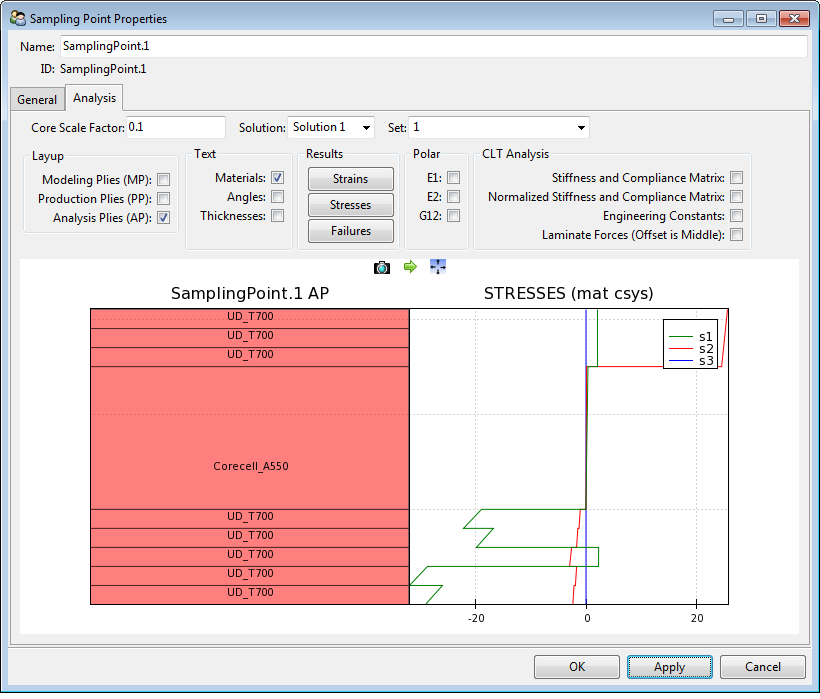Open the Set dropdown

pyautogui.click(x=498, y=128)
